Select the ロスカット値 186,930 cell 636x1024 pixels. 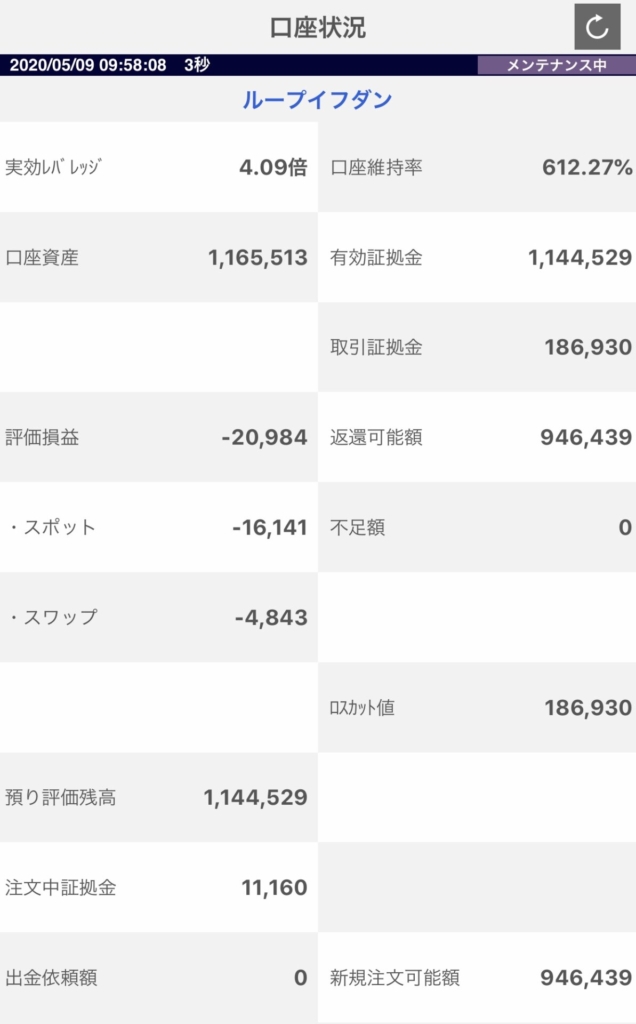point(477,707)
